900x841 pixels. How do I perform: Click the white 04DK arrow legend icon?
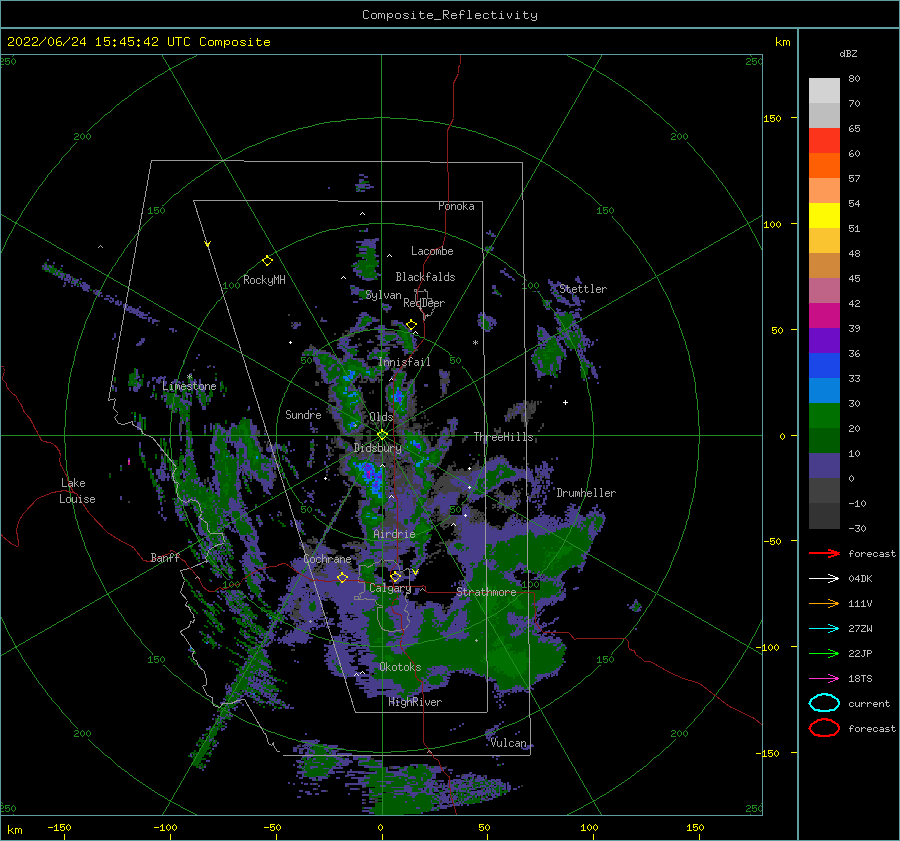point(825,578)
